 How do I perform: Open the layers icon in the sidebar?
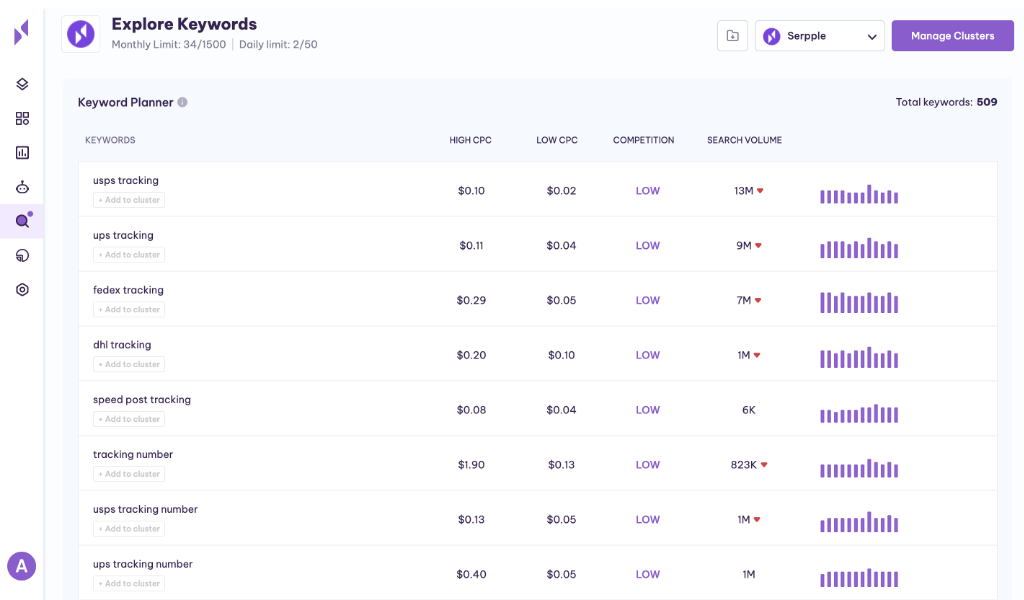tap(22, 84)
